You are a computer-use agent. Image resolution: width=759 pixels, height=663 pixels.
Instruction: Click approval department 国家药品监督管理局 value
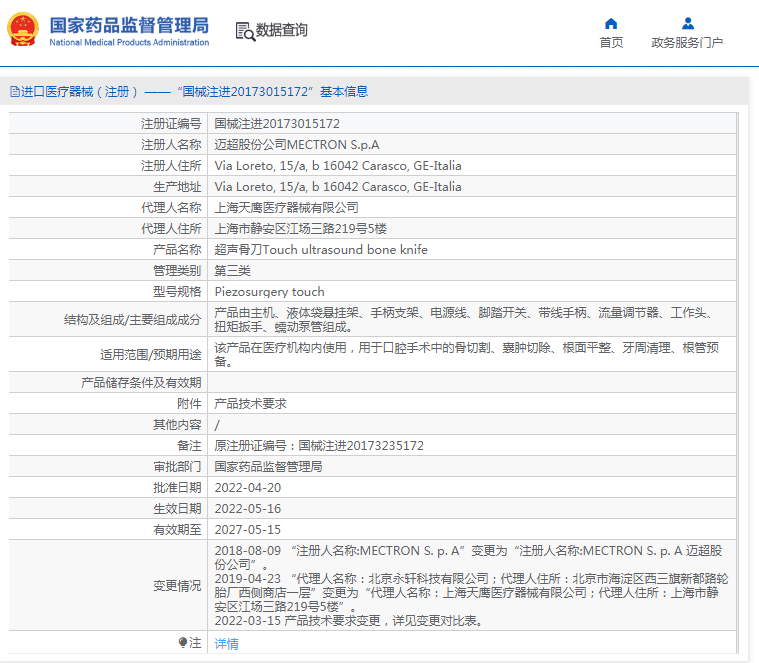[x=268, y=467]
